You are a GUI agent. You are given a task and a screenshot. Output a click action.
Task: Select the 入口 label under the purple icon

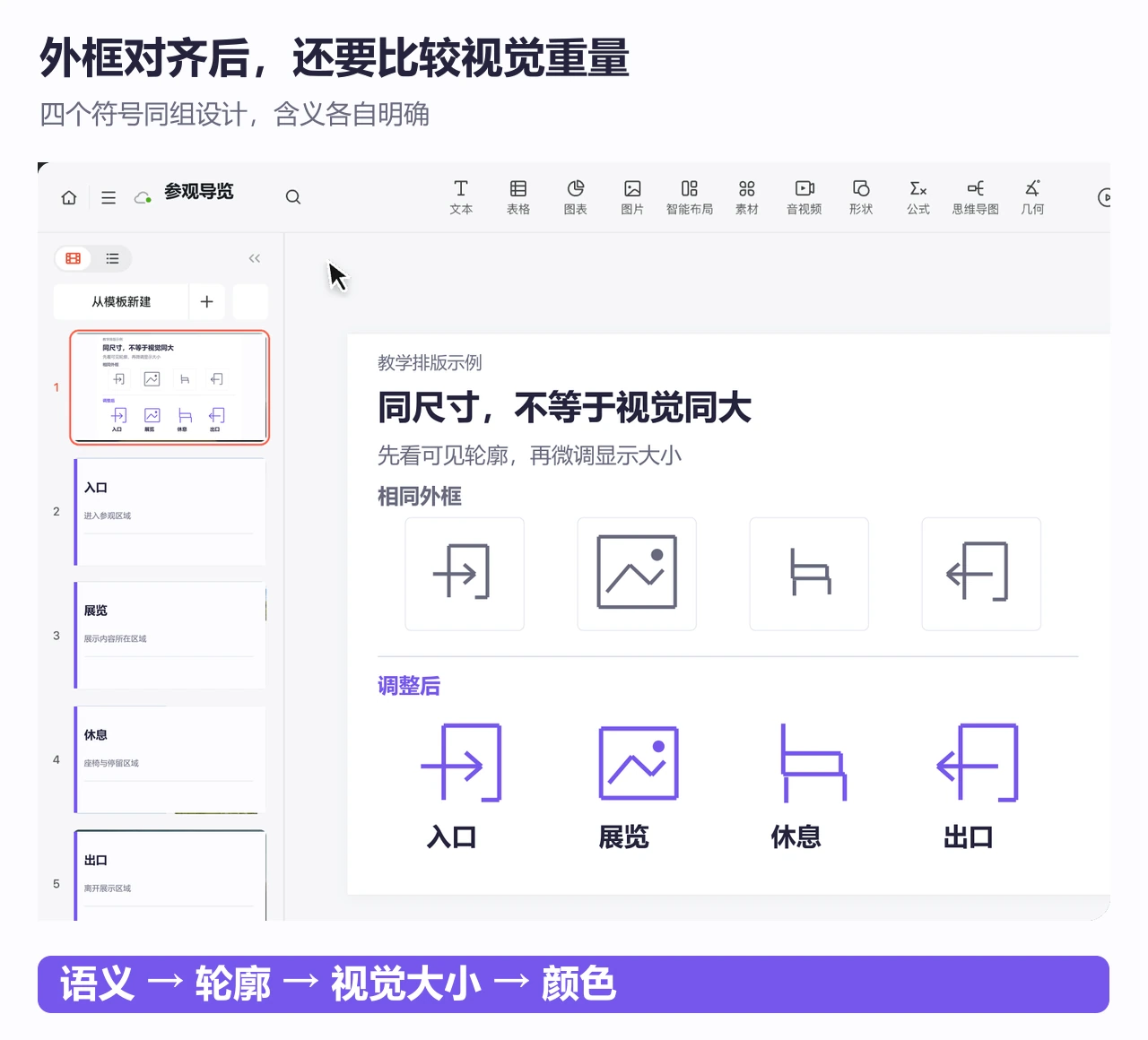452,837
